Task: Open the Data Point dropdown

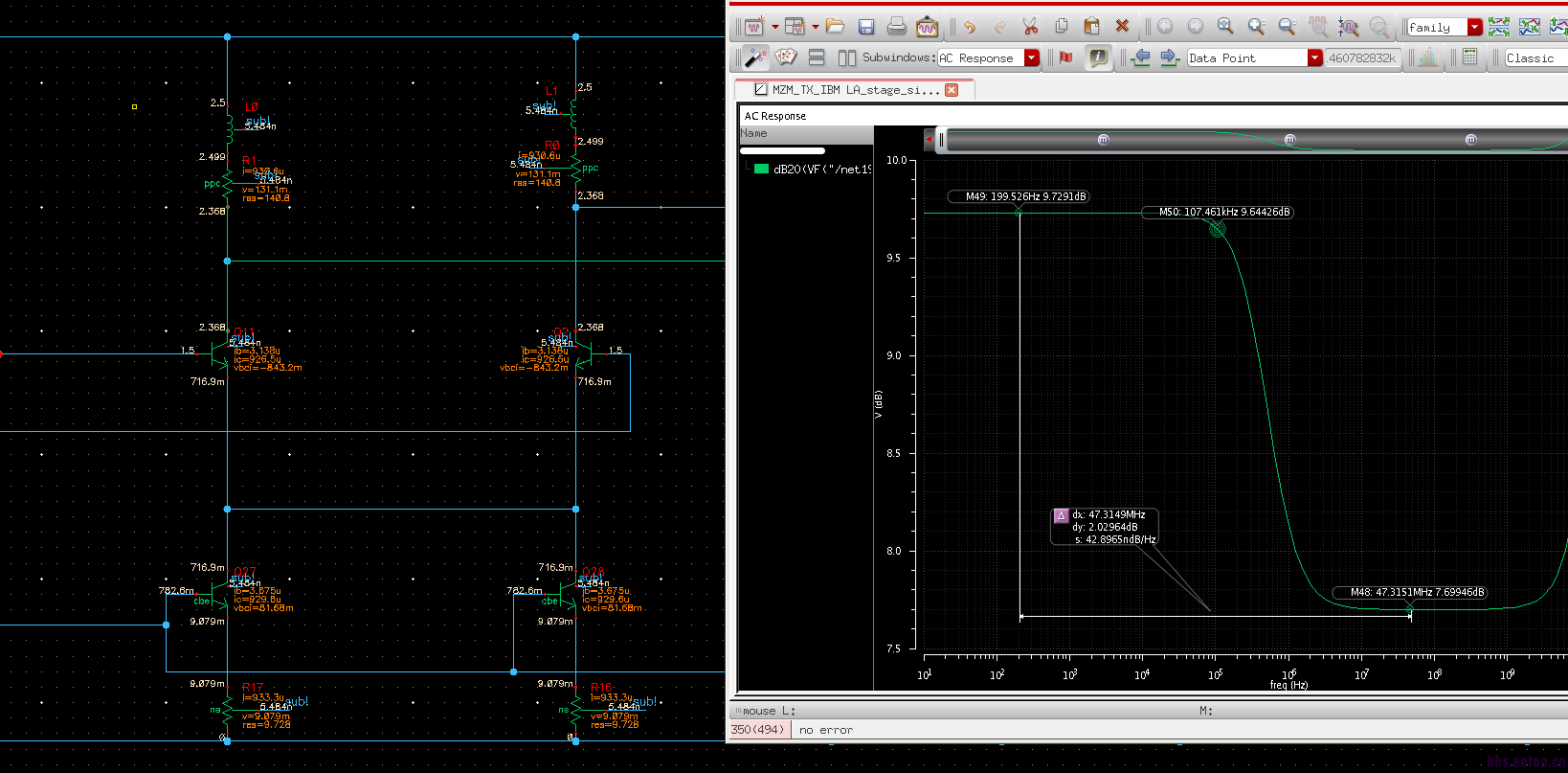Action: [x=1314, y=57]
